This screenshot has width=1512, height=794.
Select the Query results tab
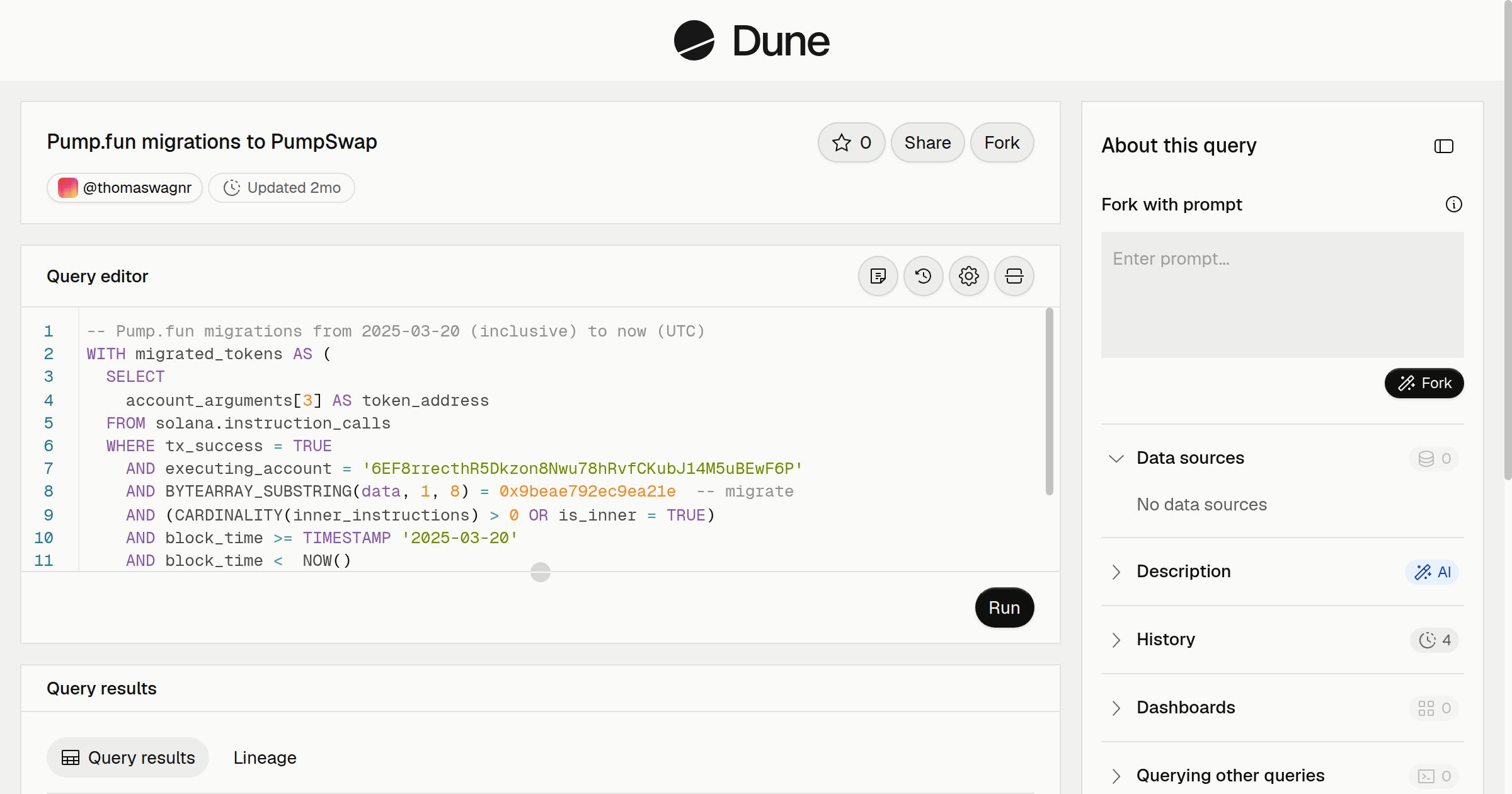pyautogui.click(x=128, y=757)
